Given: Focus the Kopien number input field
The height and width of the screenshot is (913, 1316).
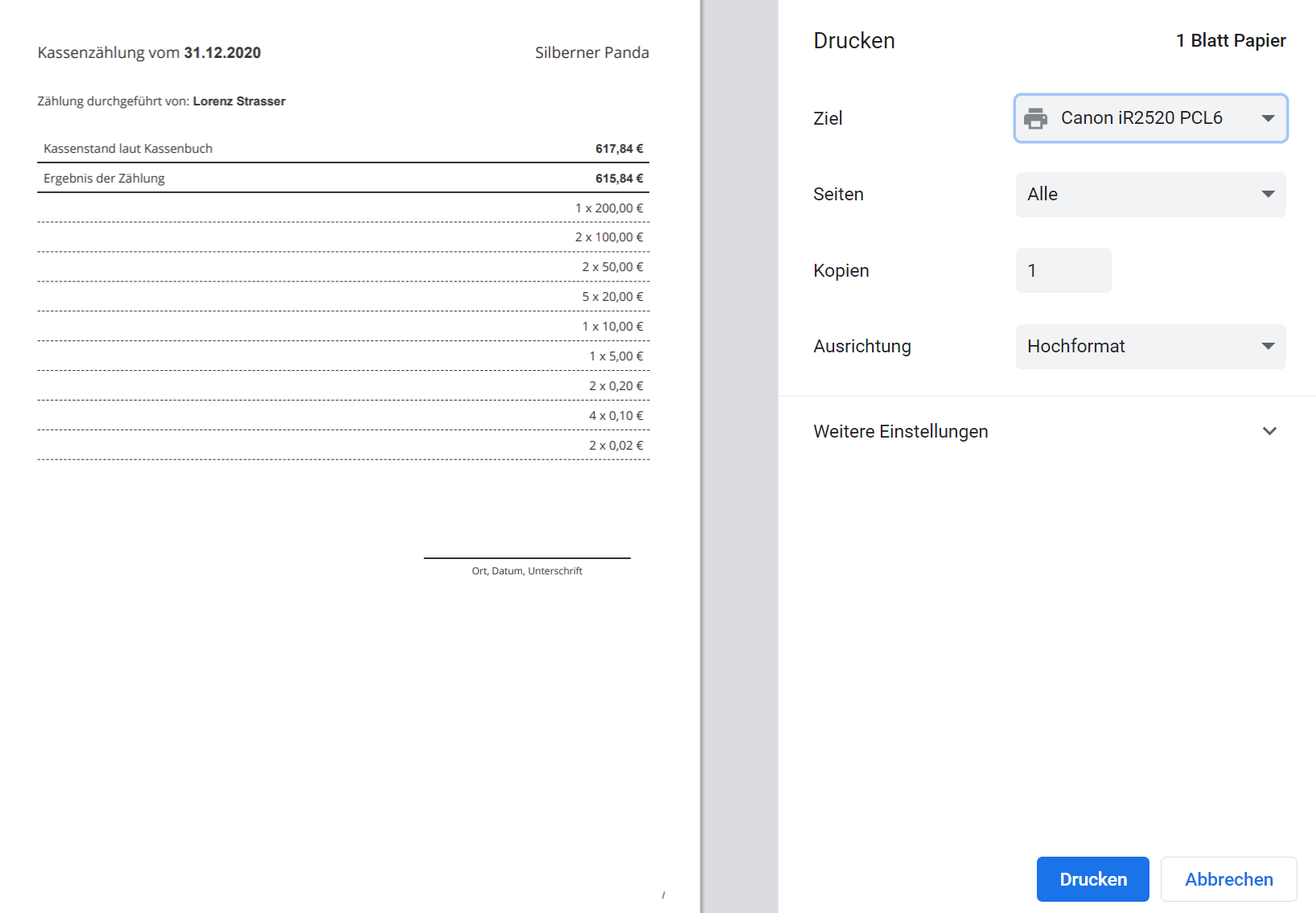Looking at the screenshot, I should click(x=1063, y=270).
